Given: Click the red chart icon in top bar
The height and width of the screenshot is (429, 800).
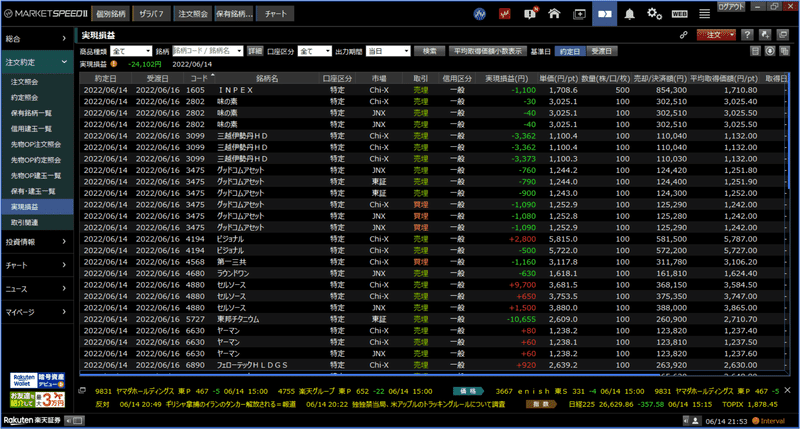Looking at the screenshot, I should [505, 14].
